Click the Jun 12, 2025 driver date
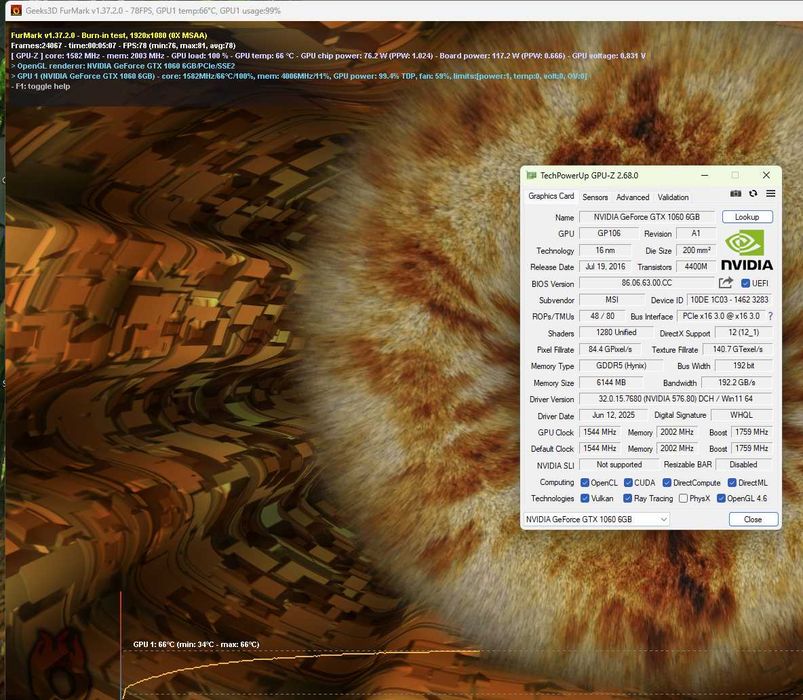 613,415
